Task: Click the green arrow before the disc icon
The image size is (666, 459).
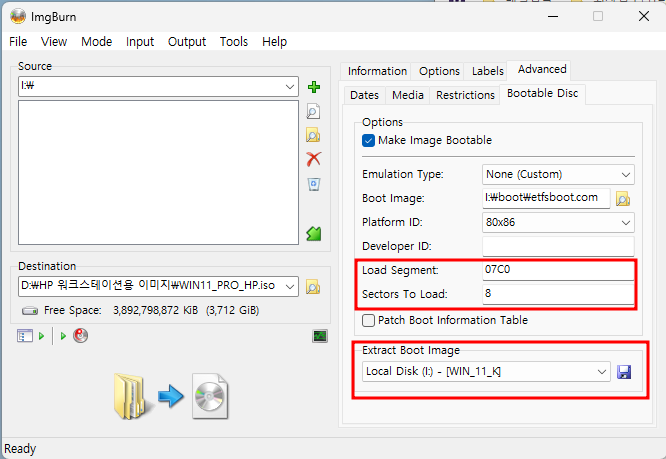Action: click(x=63, y=336)
